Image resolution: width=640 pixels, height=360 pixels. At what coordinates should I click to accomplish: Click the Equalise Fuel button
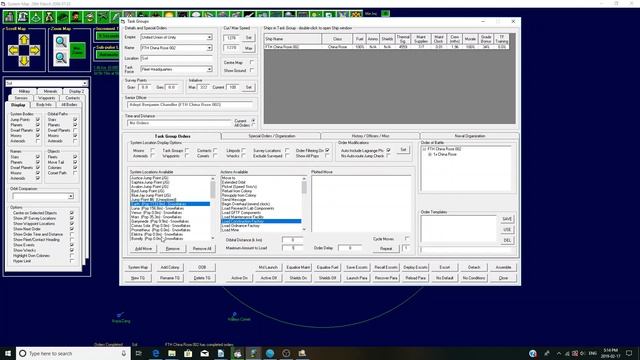327,267
